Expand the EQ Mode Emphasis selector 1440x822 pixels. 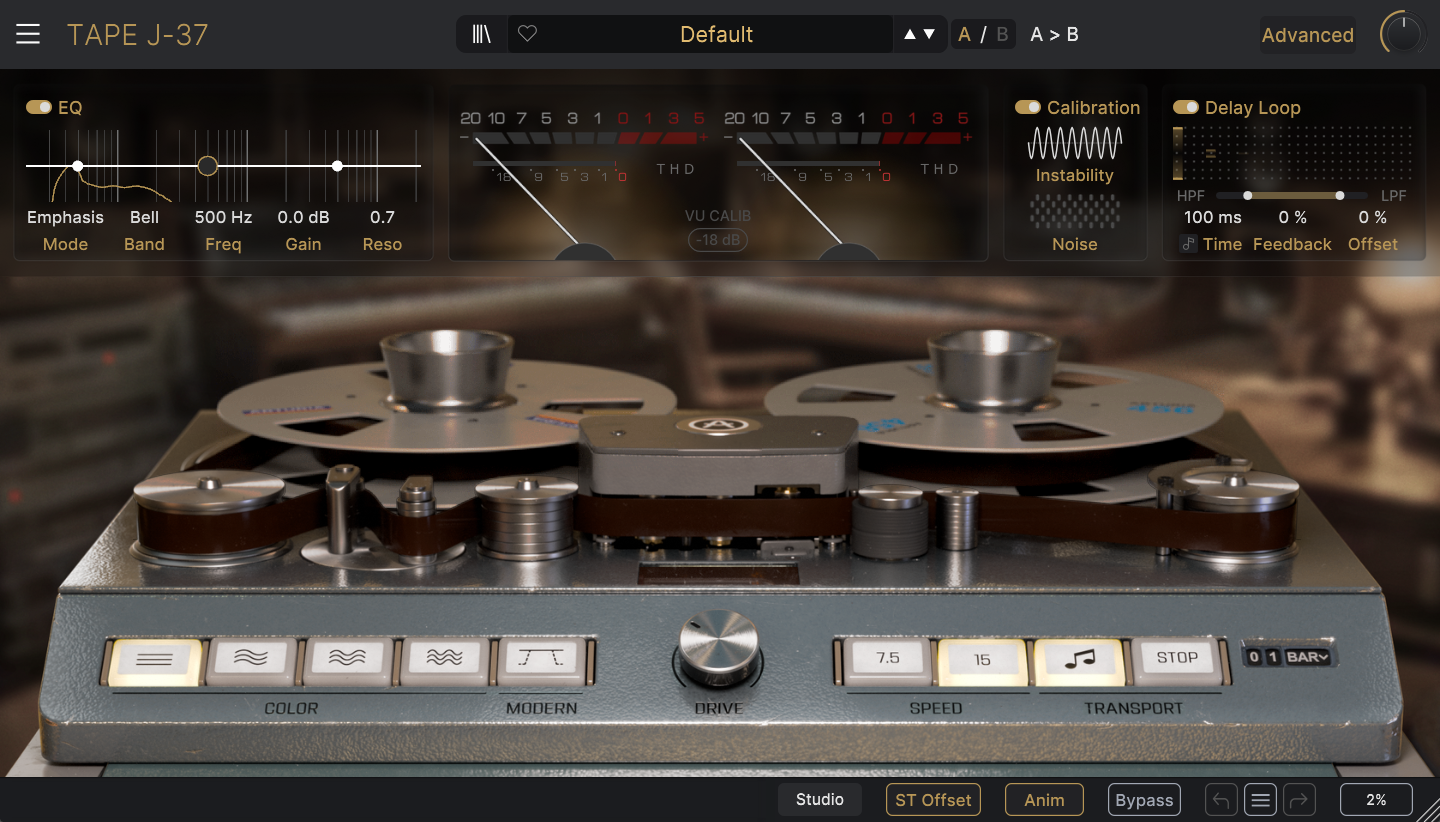point(65,217)
